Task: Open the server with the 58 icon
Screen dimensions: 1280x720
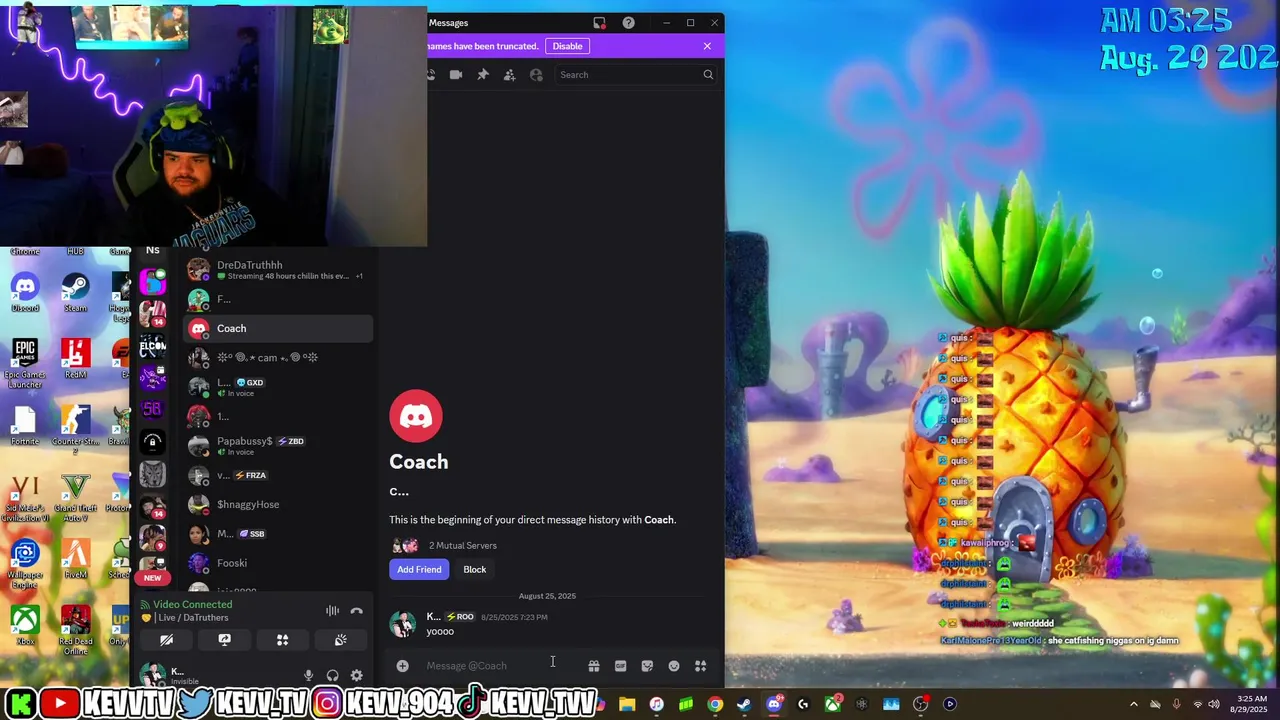Action: 152,409
